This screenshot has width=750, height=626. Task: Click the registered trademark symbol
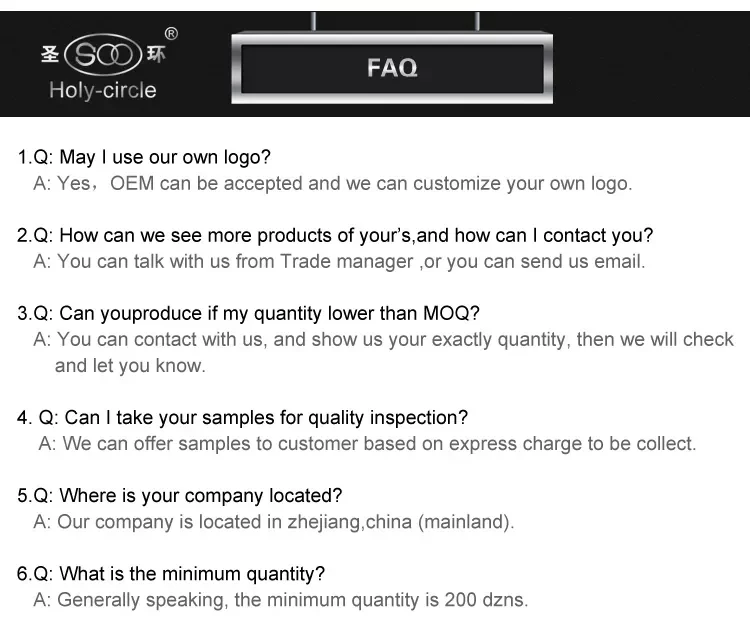(171, 33)
